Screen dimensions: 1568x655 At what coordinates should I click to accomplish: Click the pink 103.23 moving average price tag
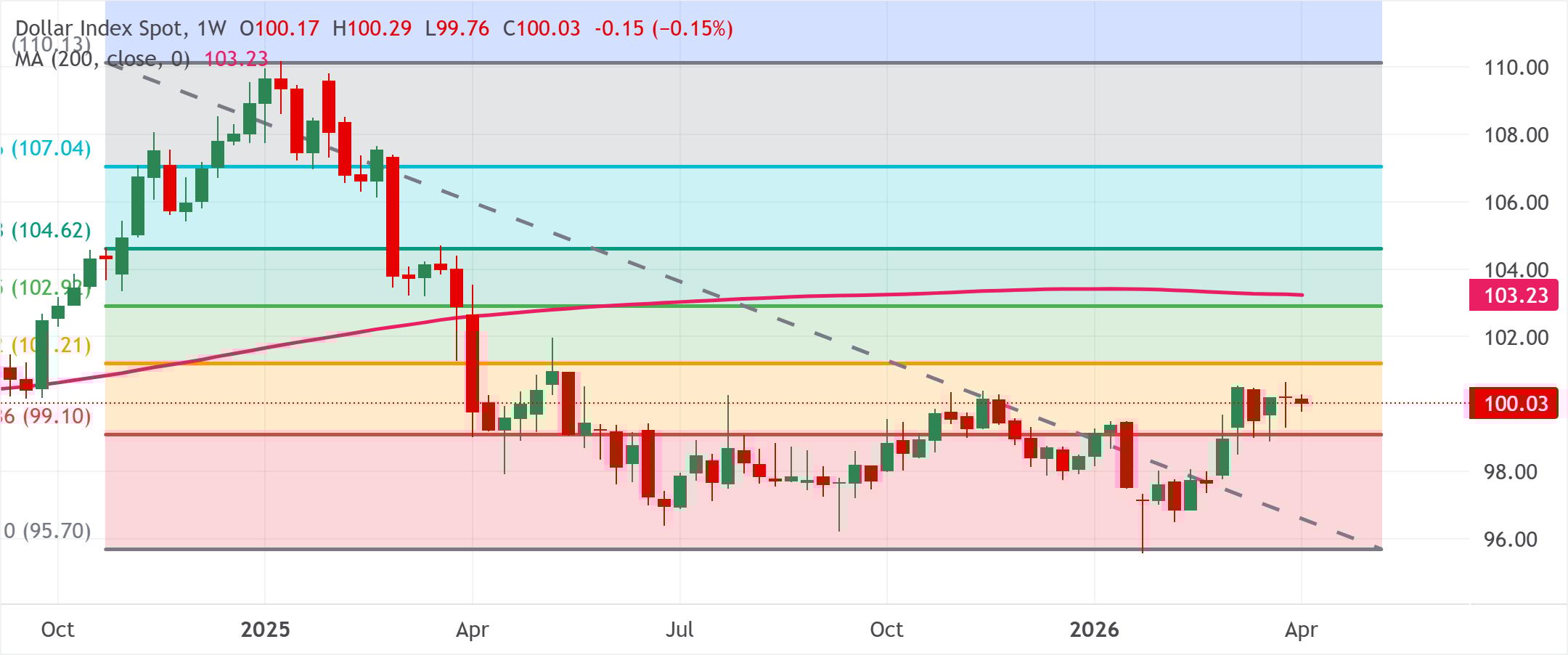tap(1515, 296)
